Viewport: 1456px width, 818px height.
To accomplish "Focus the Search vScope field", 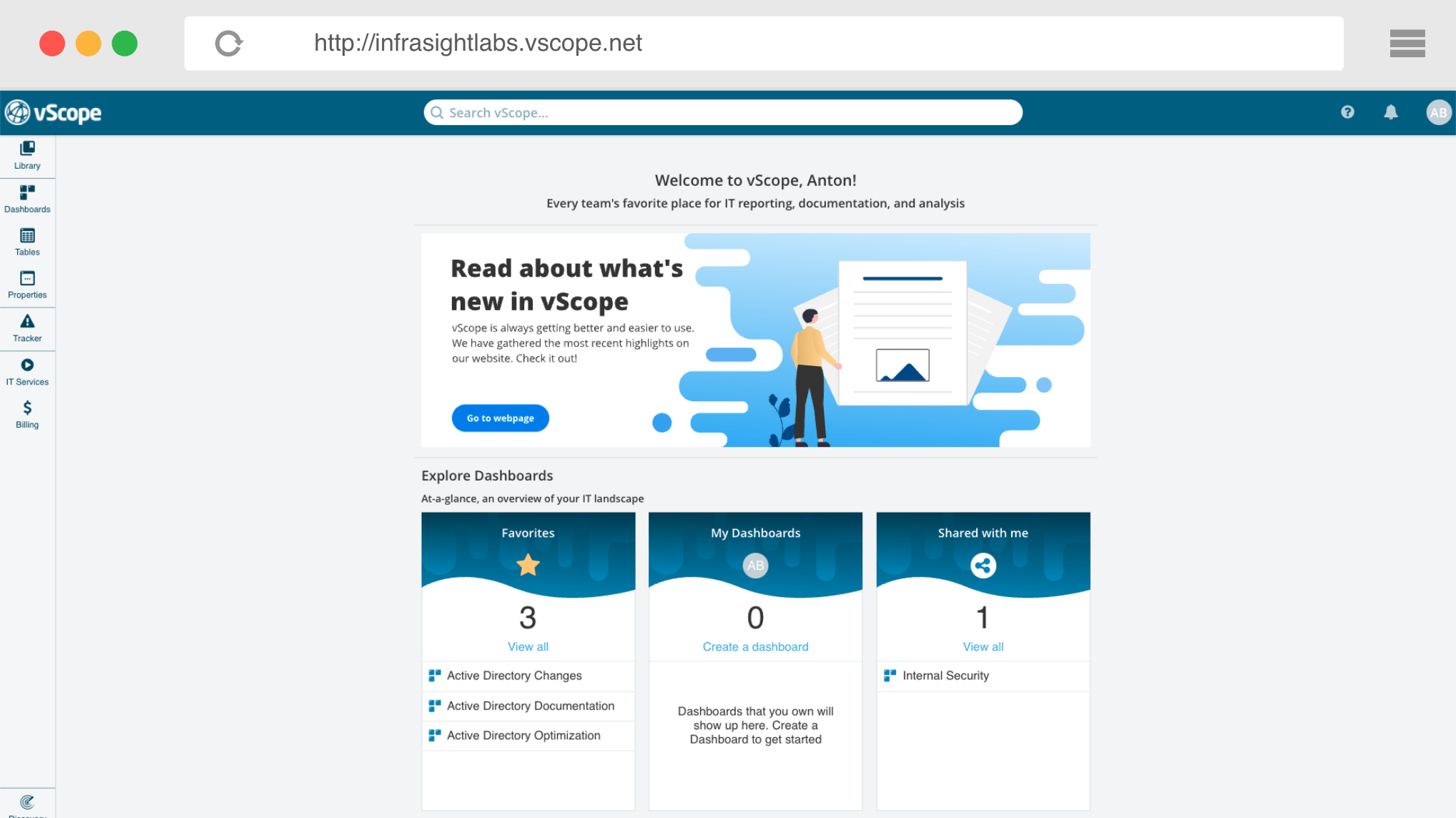I will 723,112.
